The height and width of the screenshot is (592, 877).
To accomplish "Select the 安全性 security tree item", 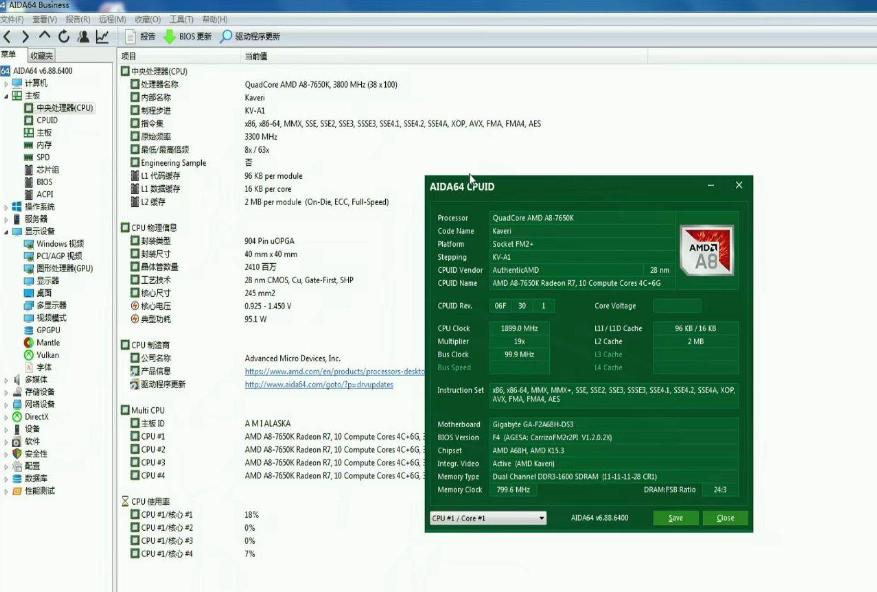I will tap(30, 454).
